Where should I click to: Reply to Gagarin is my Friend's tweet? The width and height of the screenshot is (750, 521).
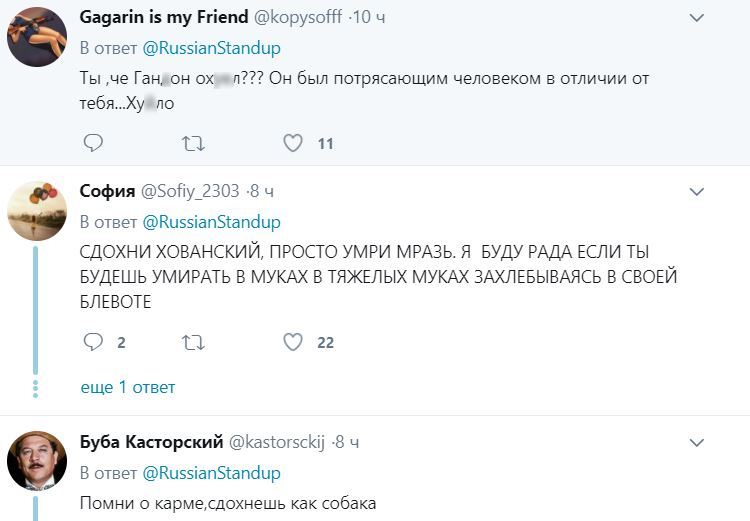coord(93,144)
